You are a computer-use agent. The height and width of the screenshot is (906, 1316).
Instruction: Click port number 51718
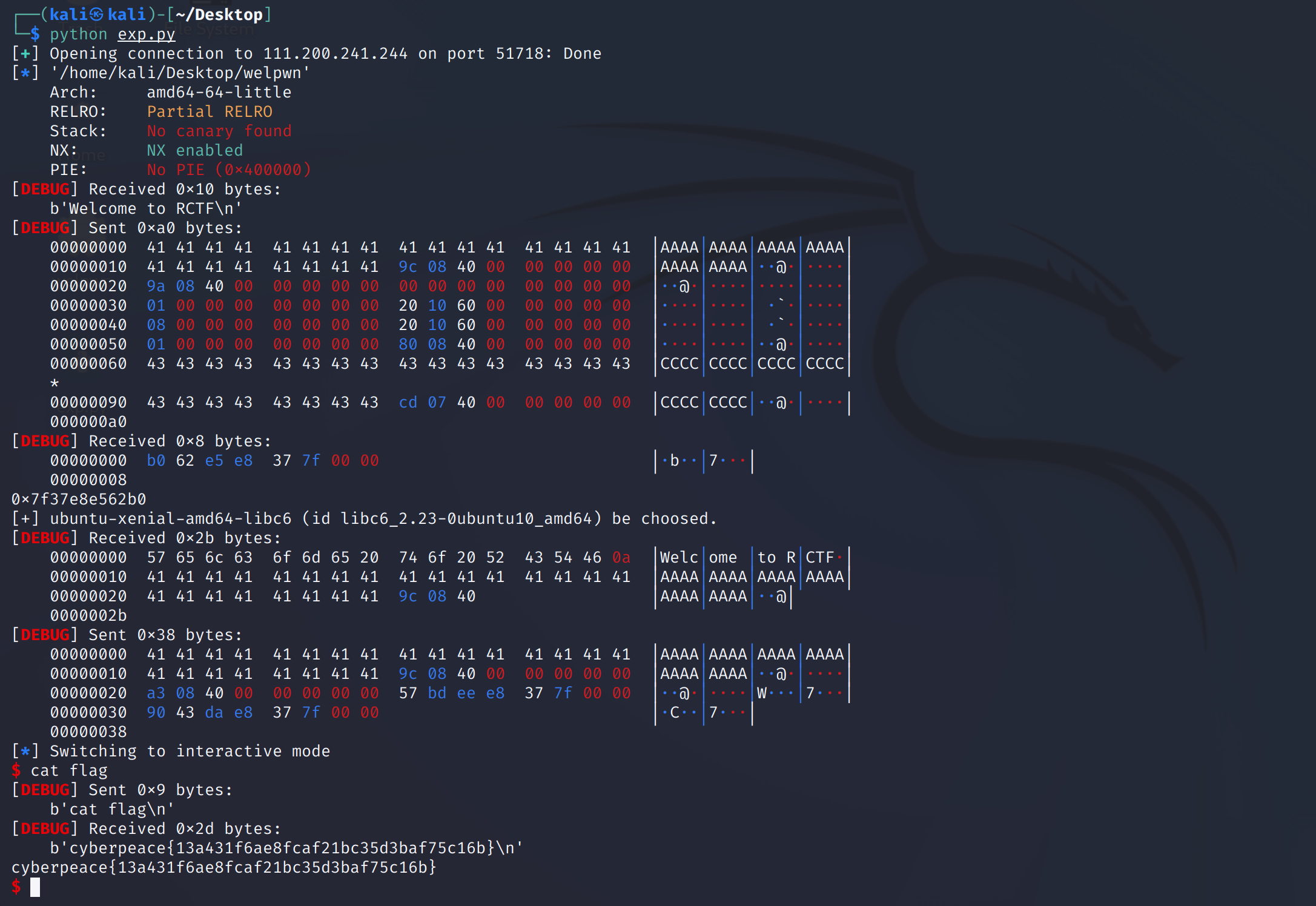click(520, 53)
